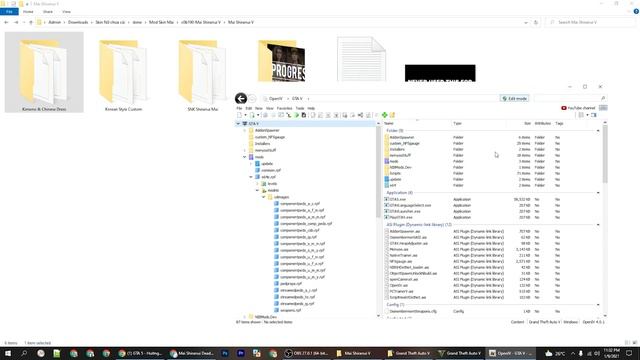Switch to the OBS taskbar button

[307, 353]
